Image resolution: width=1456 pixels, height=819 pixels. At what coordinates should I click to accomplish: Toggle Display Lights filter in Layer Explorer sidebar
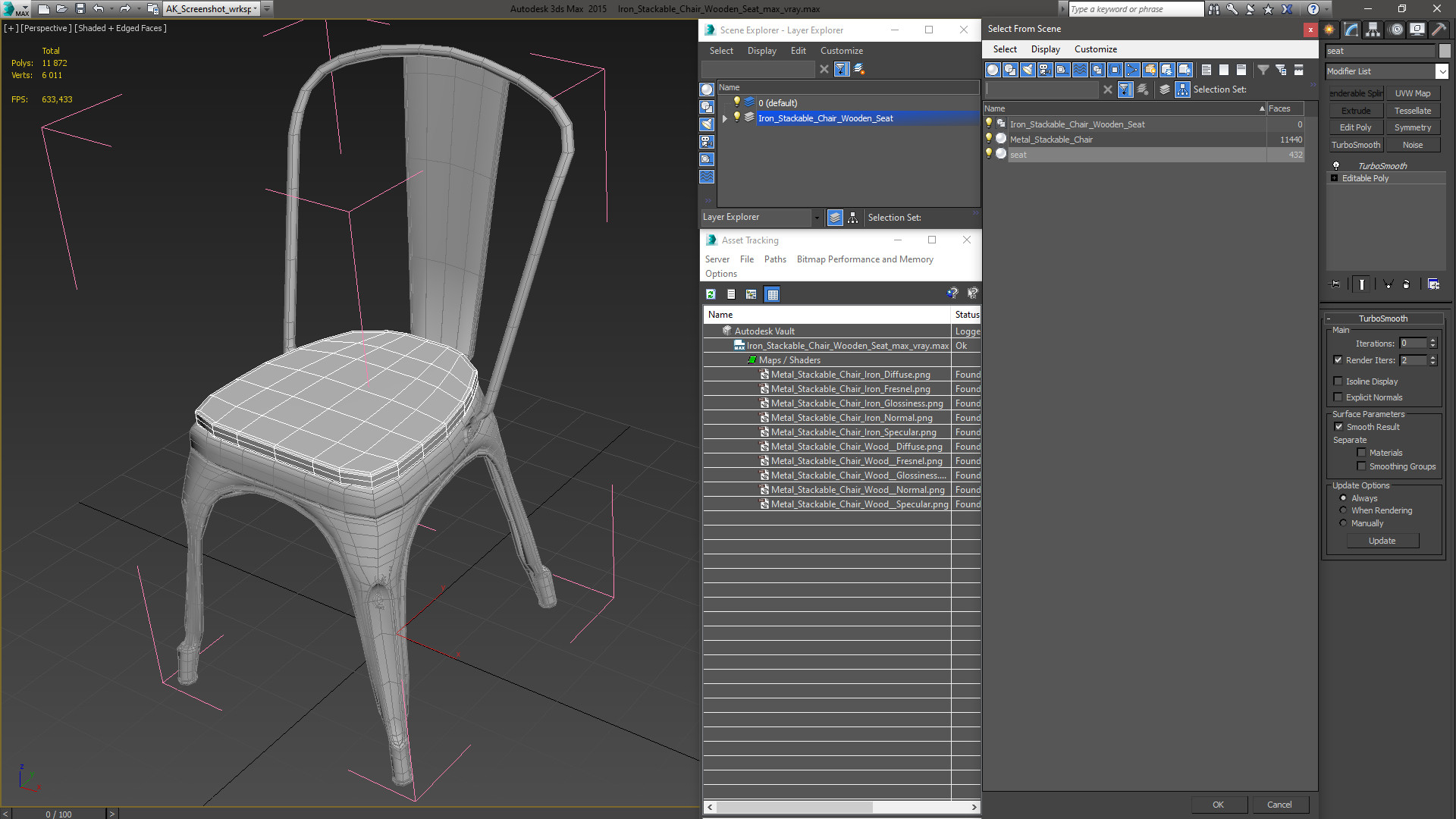(707, 124)
